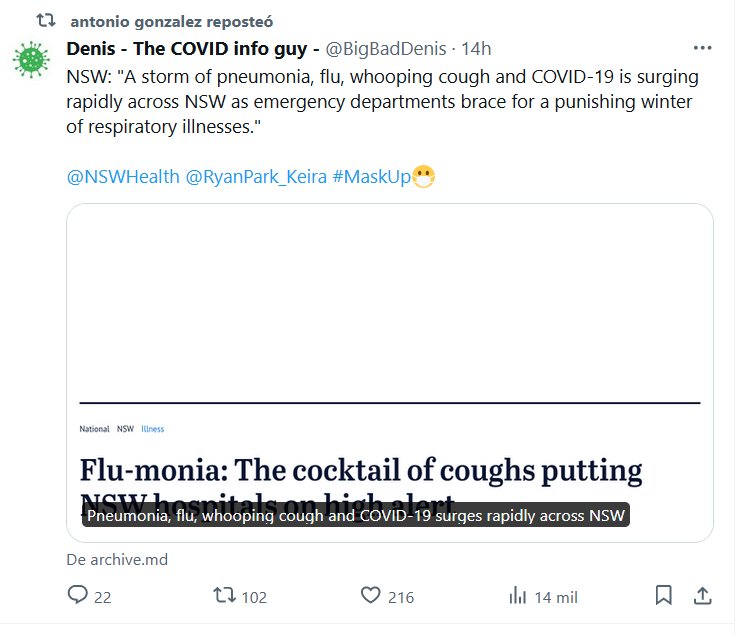
Task: Repost this tweet using the retweet icon
Action: [x=226, y=596]
